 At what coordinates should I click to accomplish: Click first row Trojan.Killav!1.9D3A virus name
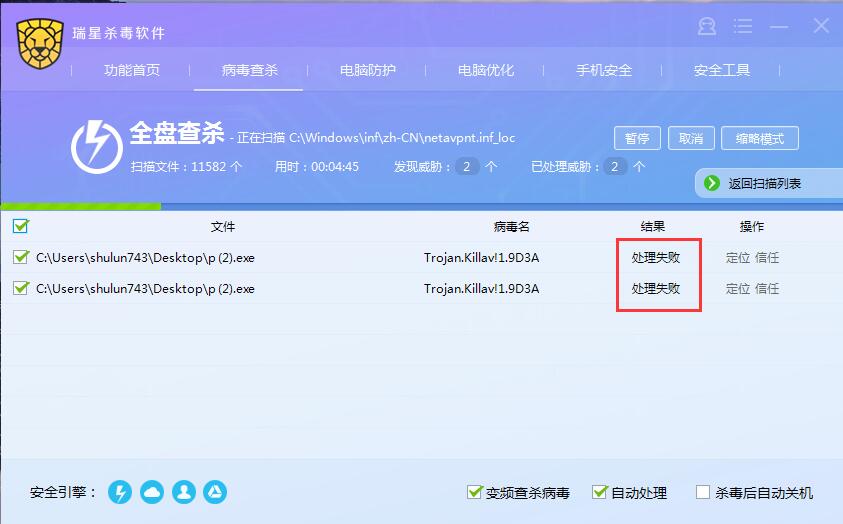481,258
